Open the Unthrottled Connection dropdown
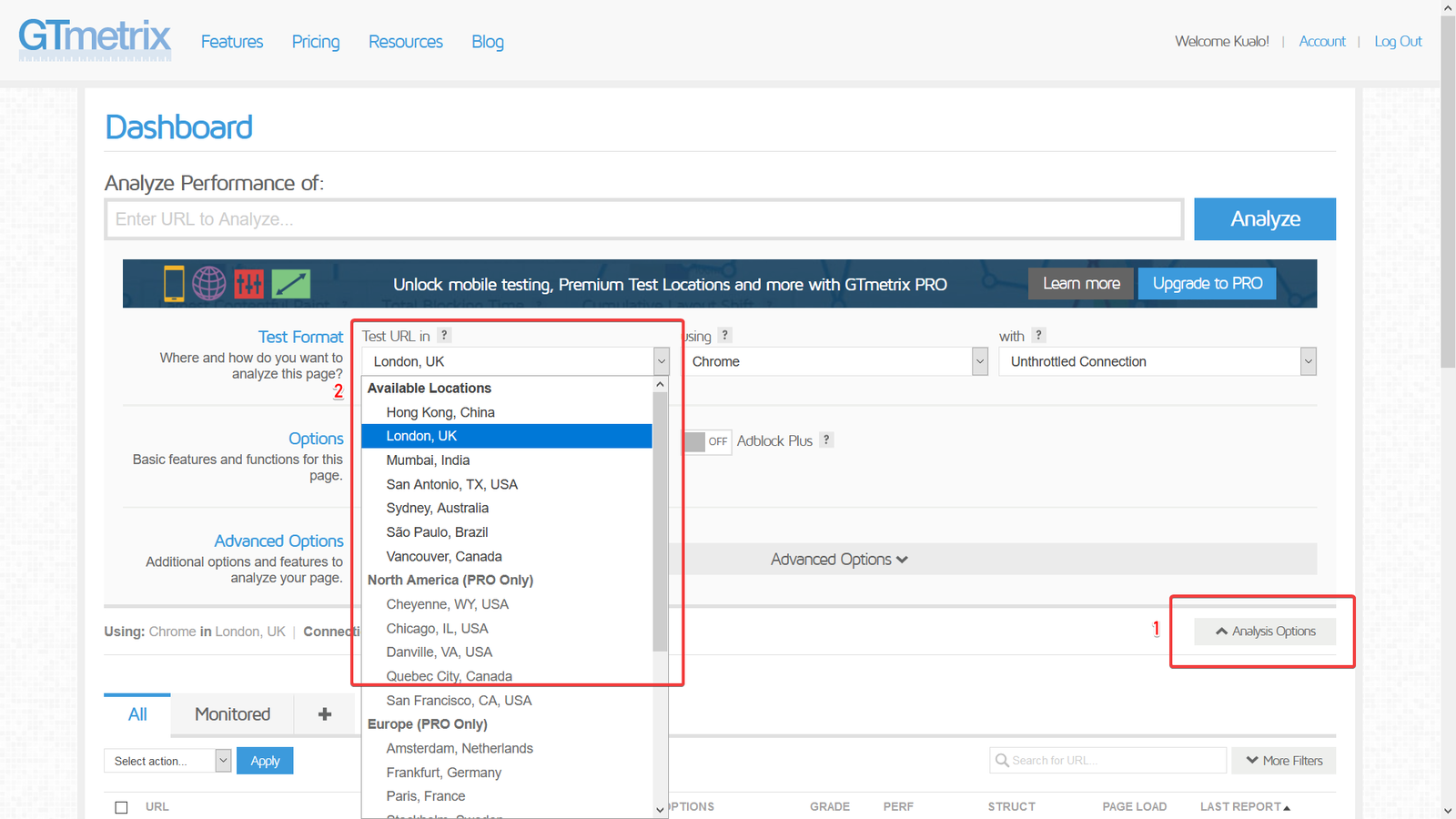The height and width of the screenshot is (819, 1456). 1158,361
